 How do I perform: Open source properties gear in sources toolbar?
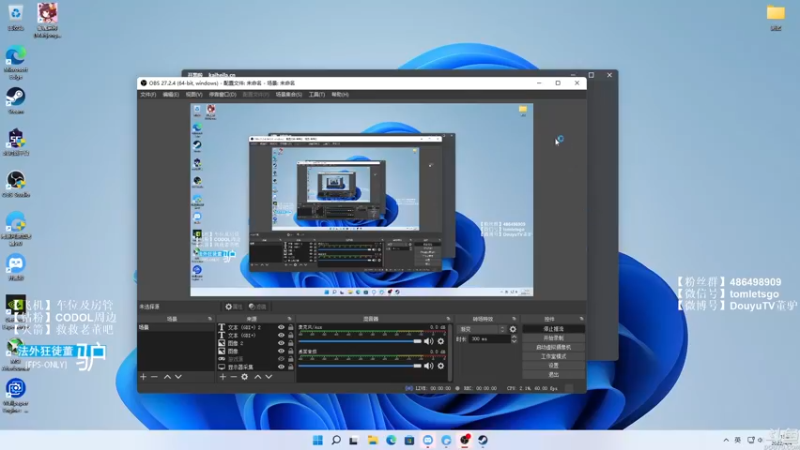click(244, 377)
